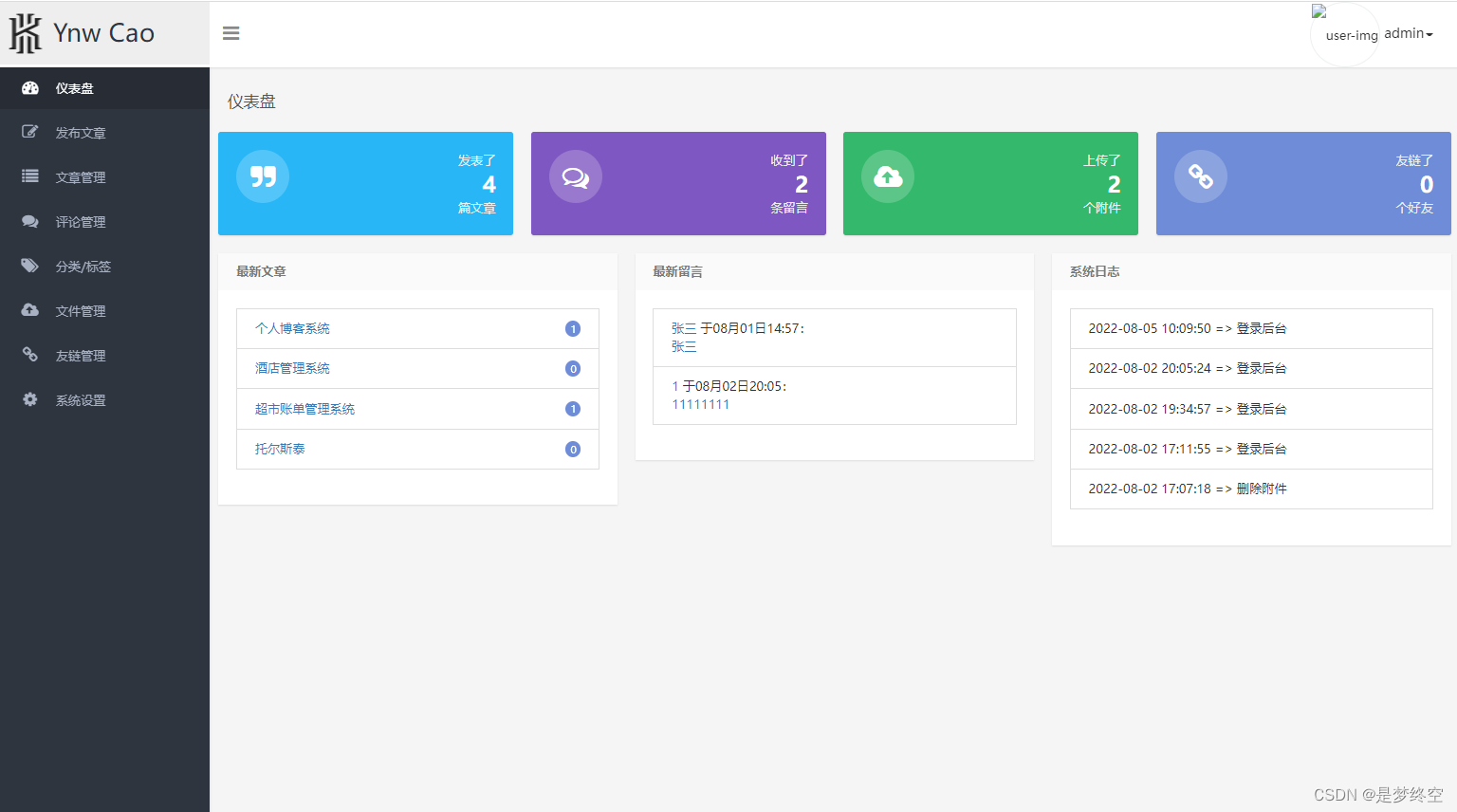Click the Ynw Cao logo icon
The image size is (1457, 812).
pos(26,33)
